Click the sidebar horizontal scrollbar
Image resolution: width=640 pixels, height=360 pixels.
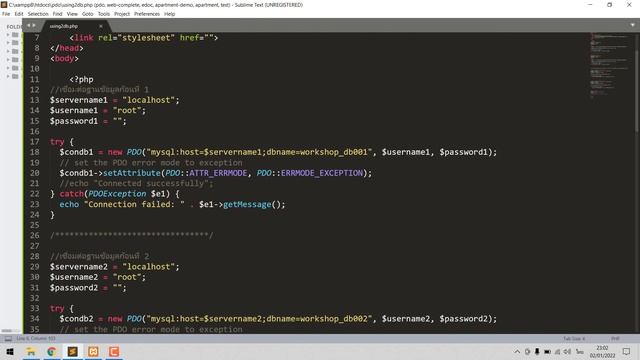pyautogui.click(x=7, y=331)
